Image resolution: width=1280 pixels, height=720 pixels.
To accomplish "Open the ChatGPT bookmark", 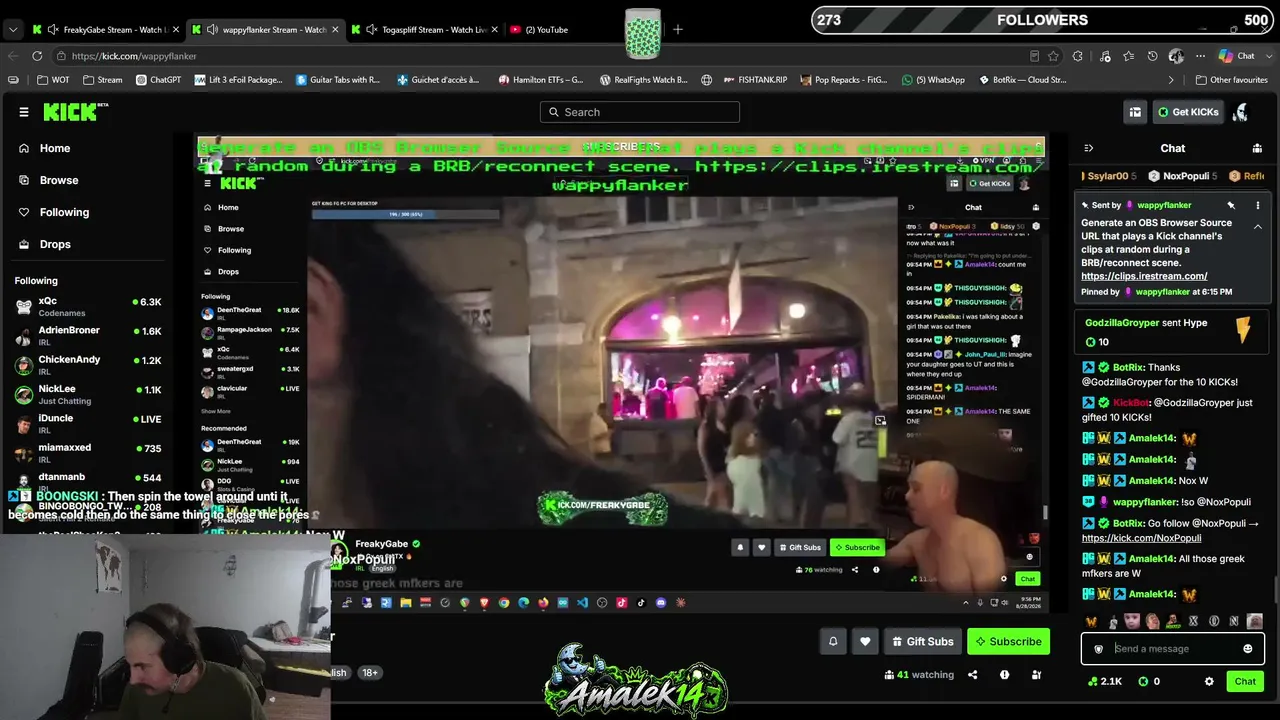I will point(158,80).
